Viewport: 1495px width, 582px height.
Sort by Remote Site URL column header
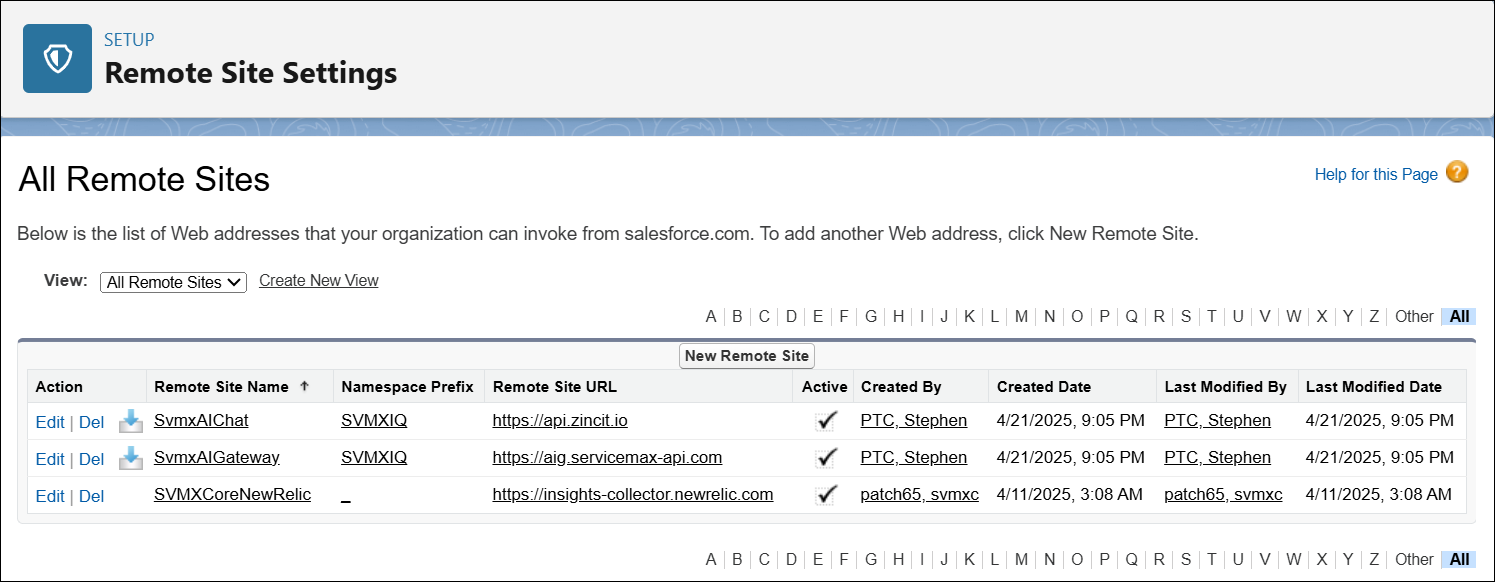[555, 387]
